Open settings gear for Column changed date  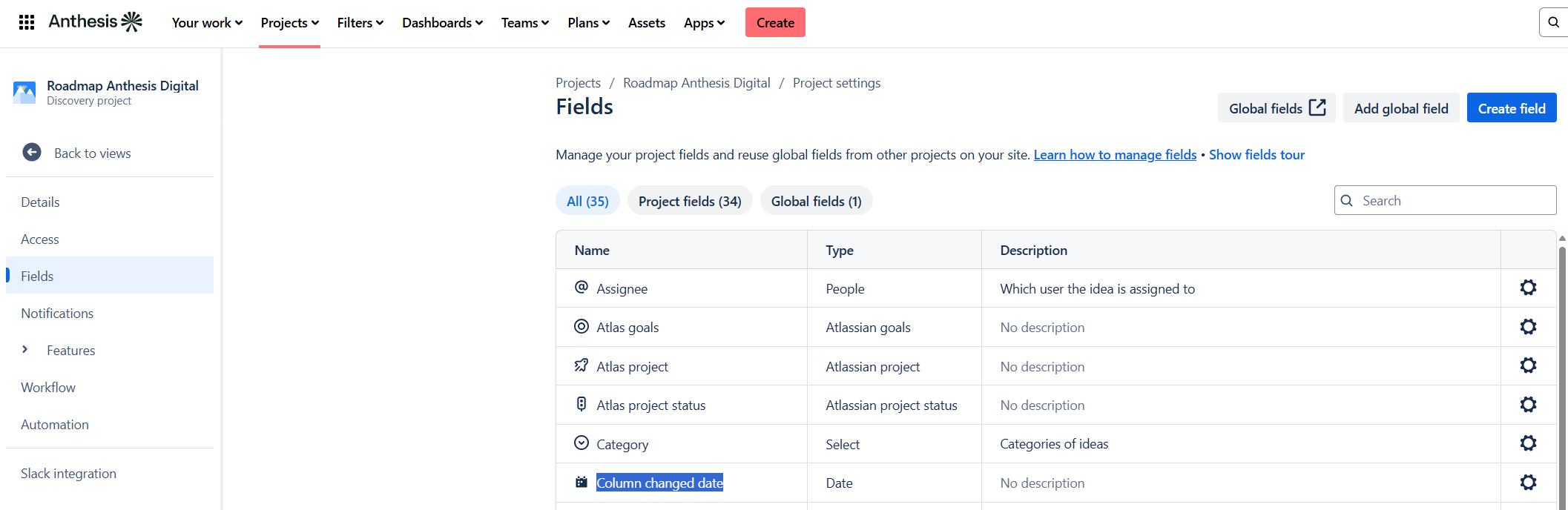coord(1528,483)
